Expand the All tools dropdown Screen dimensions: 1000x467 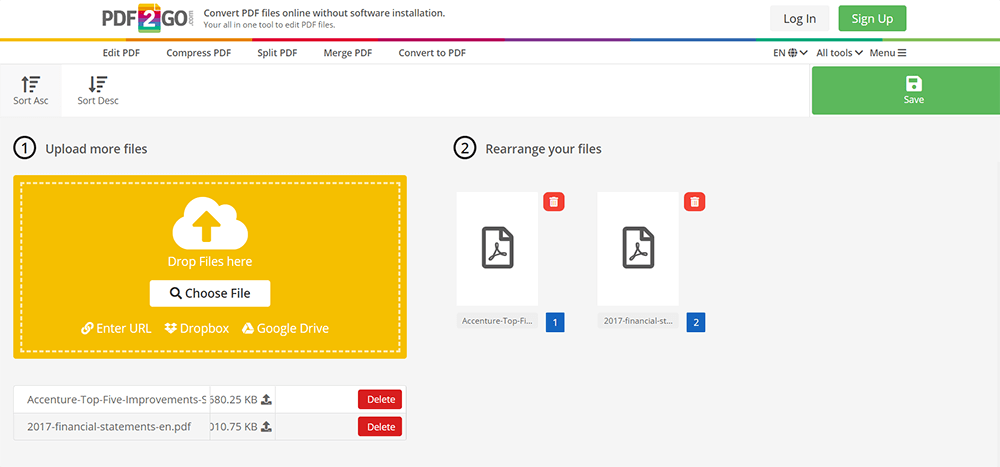click(x=839, y=53)
